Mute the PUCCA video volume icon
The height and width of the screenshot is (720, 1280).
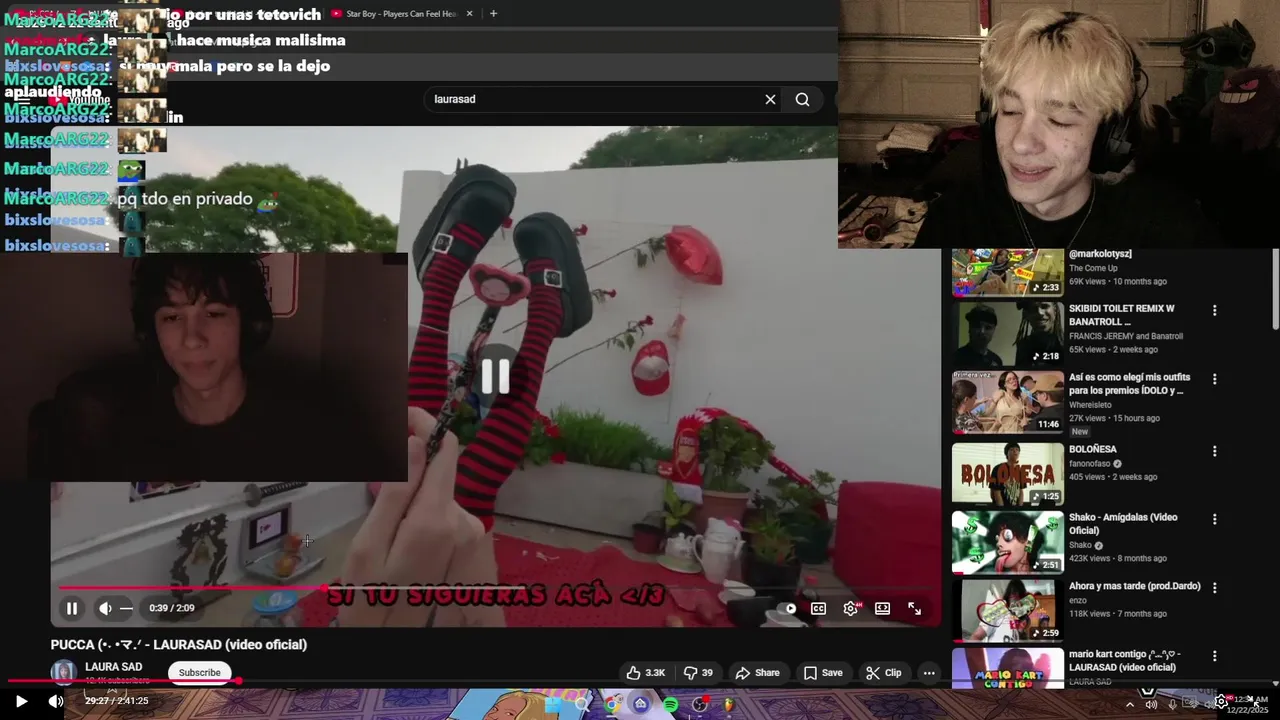[105, 608]
